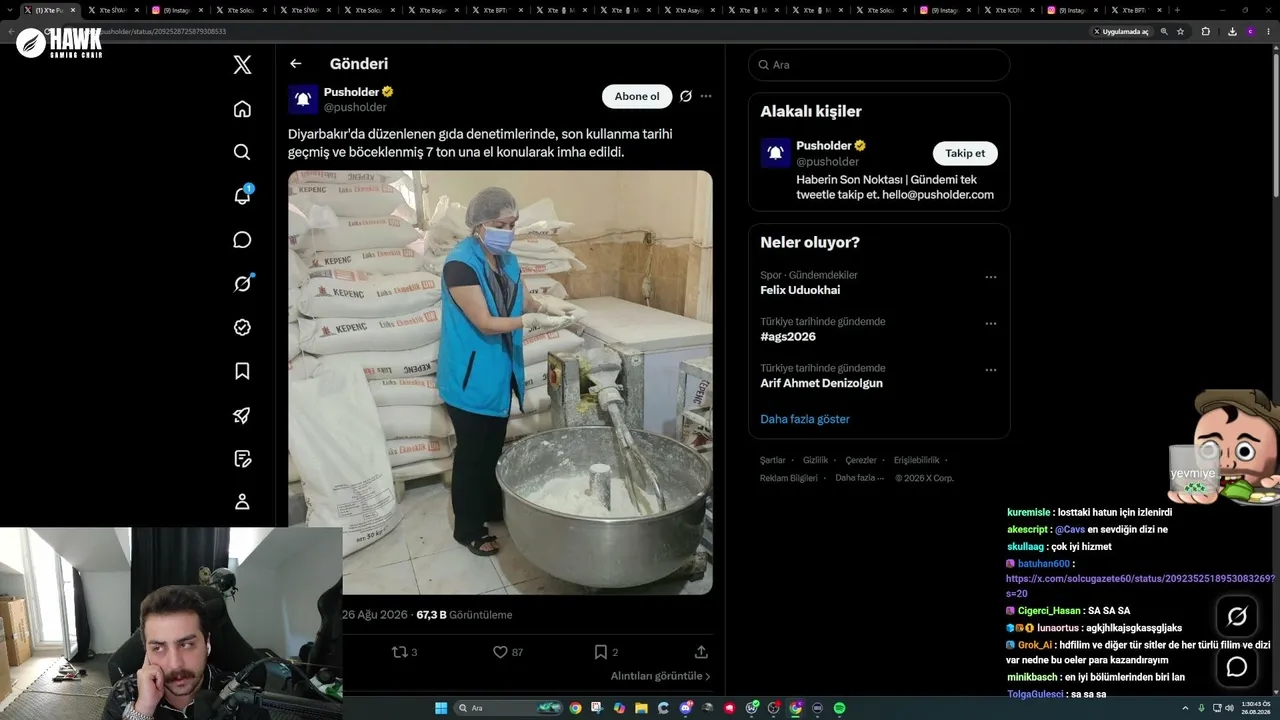
Task: Open Reklam Bilgileri footer link
Action: coord(789,478)
